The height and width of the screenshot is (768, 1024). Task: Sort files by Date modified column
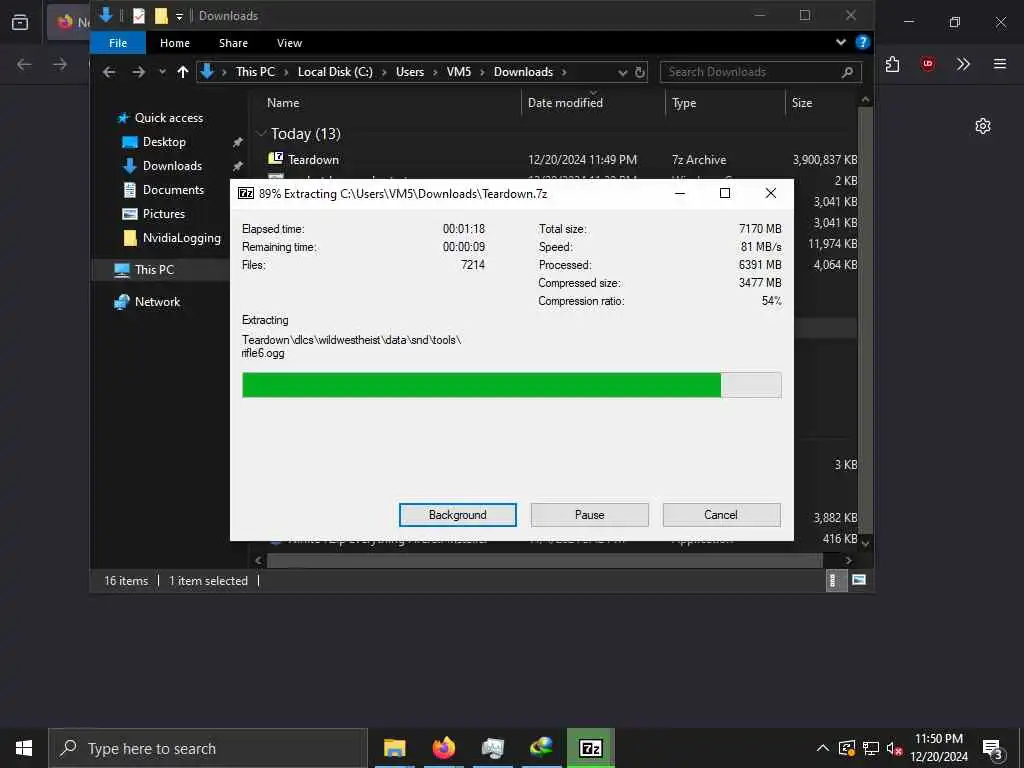click(565, 103)
